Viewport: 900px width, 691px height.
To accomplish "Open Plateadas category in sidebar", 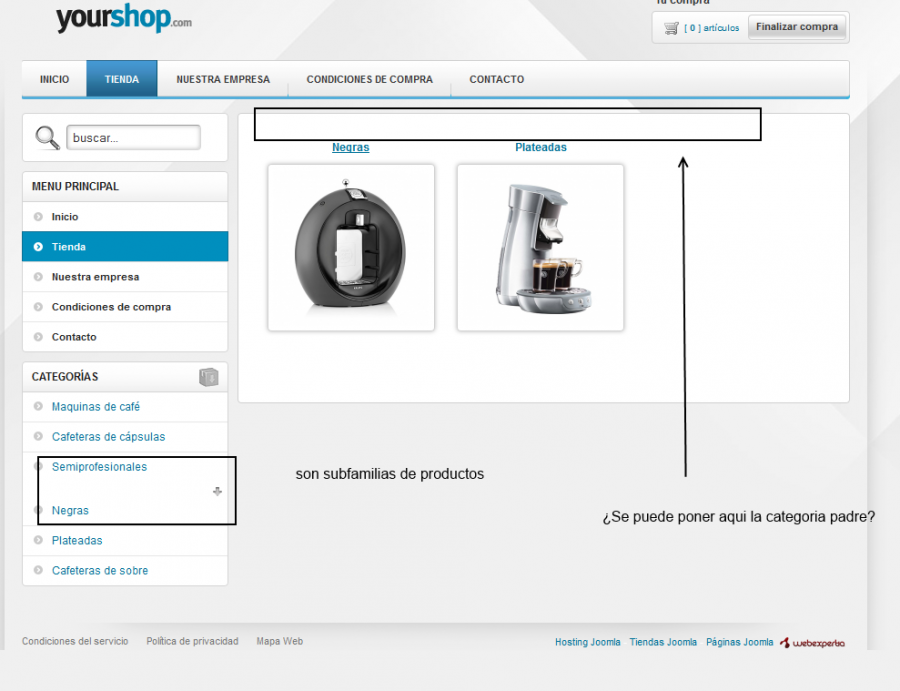I will tap(77, 541).
